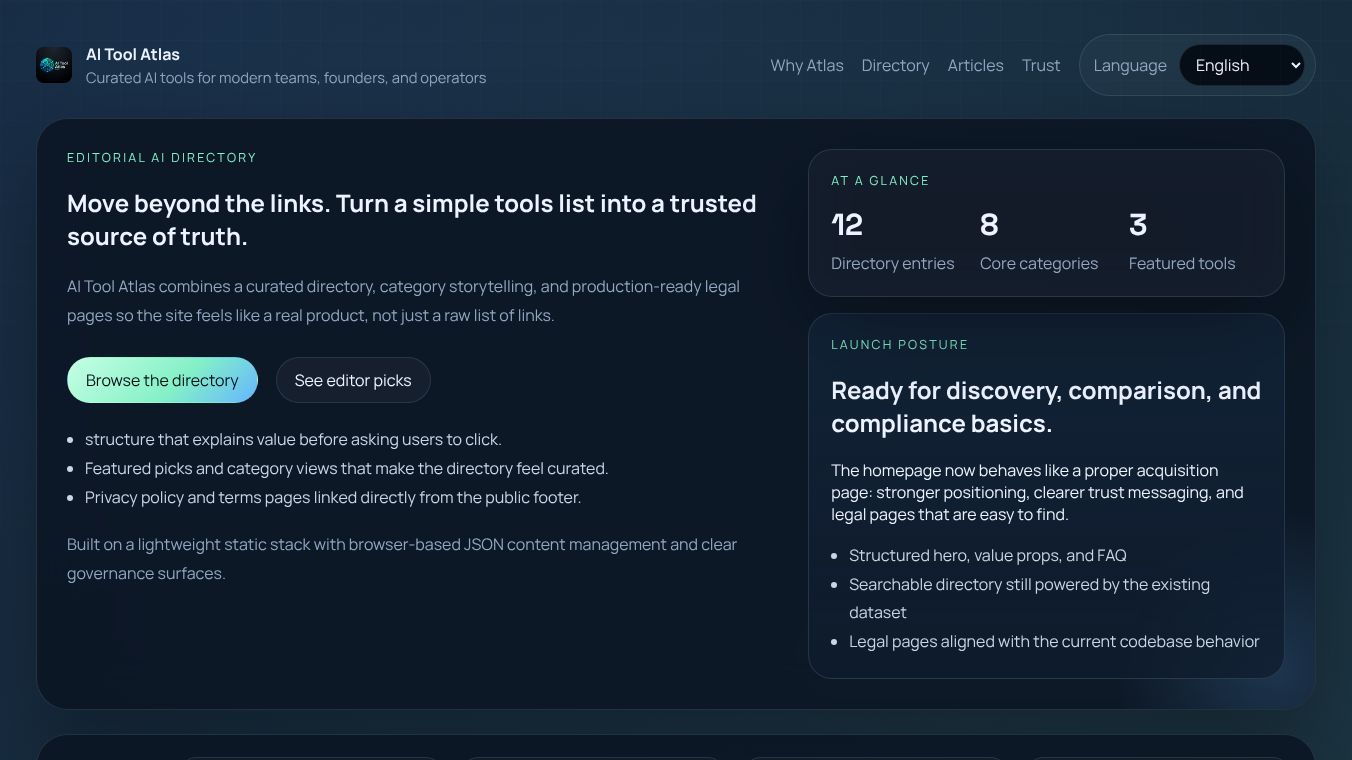The image size is (1352, 760).
Task: Click the 'AT A GLANCE' label
Action: click(880, 181)
